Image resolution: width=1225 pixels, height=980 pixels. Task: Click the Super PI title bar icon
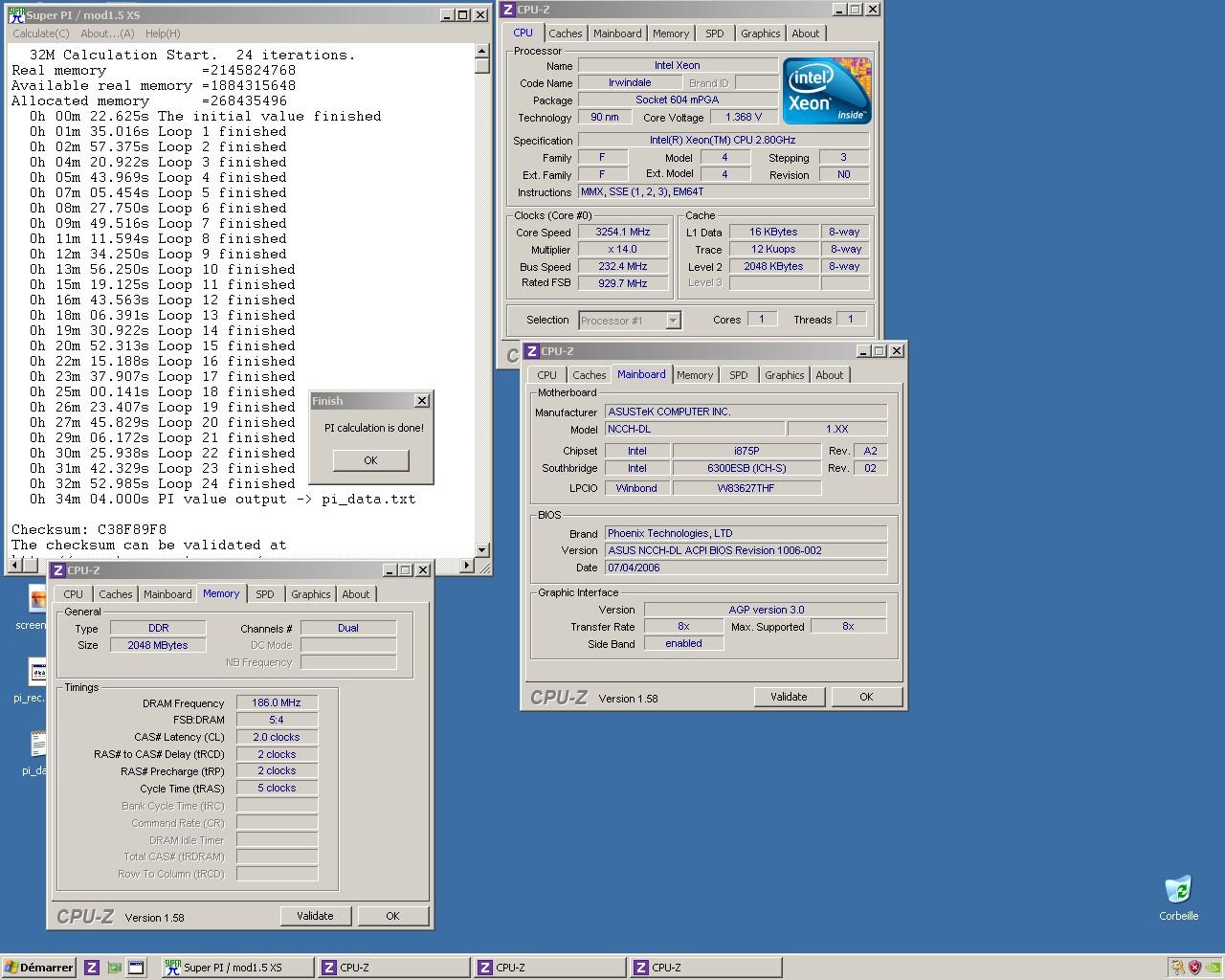[x=15, y=15]
